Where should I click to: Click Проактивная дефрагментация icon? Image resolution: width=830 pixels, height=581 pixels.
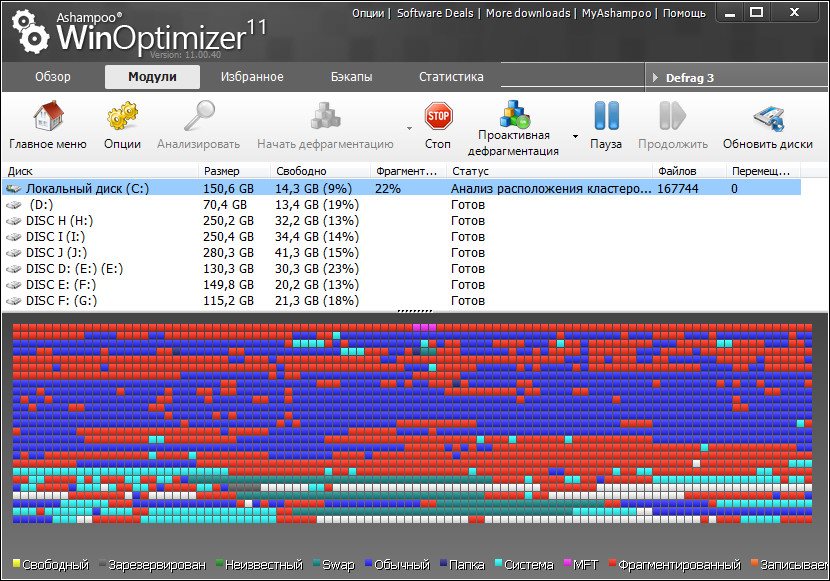[515, 113]
